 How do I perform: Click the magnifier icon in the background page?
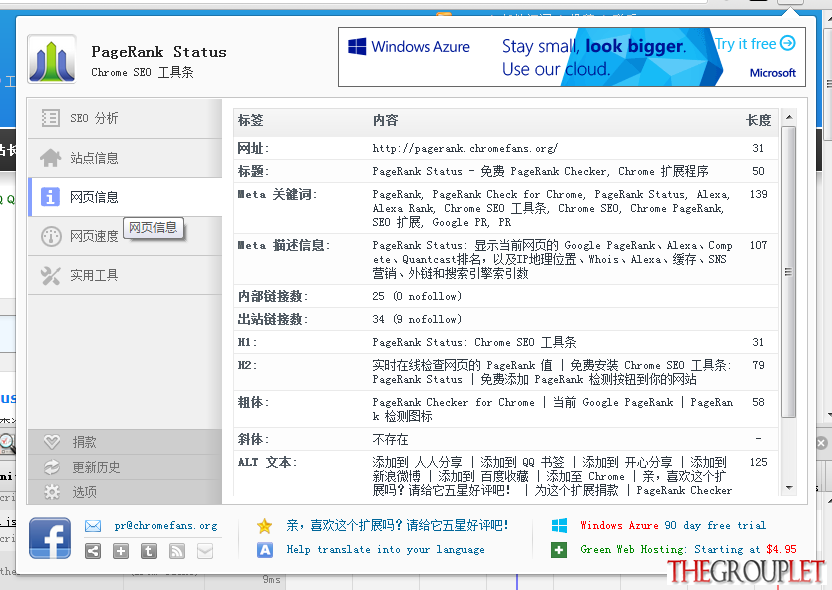coord(7,442)
